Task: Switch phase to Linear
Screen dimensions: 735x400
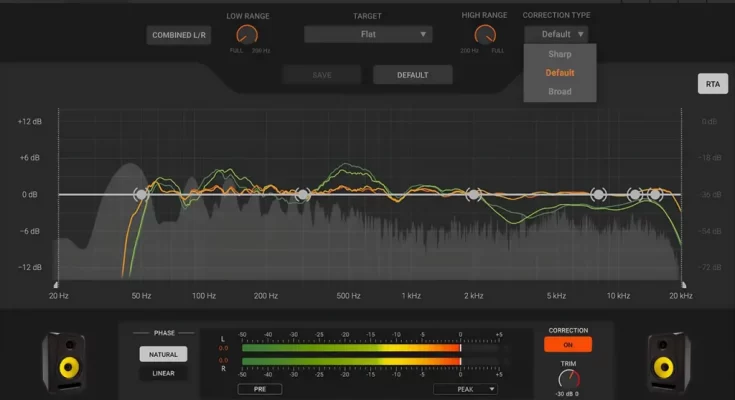Action: click(163, 374)
